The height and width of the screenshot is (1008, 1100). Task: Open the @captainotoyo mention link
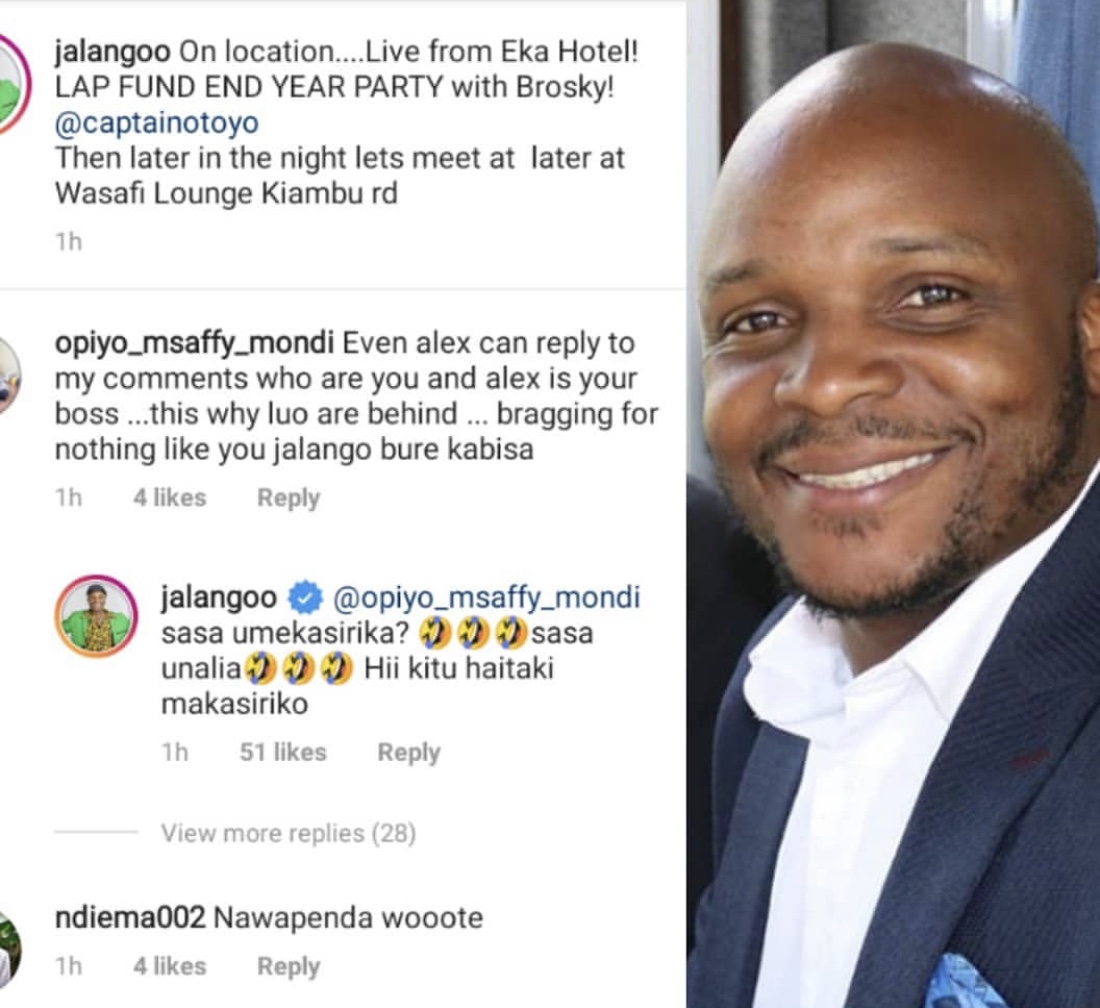pyautogui.click(x=156, y=123)
